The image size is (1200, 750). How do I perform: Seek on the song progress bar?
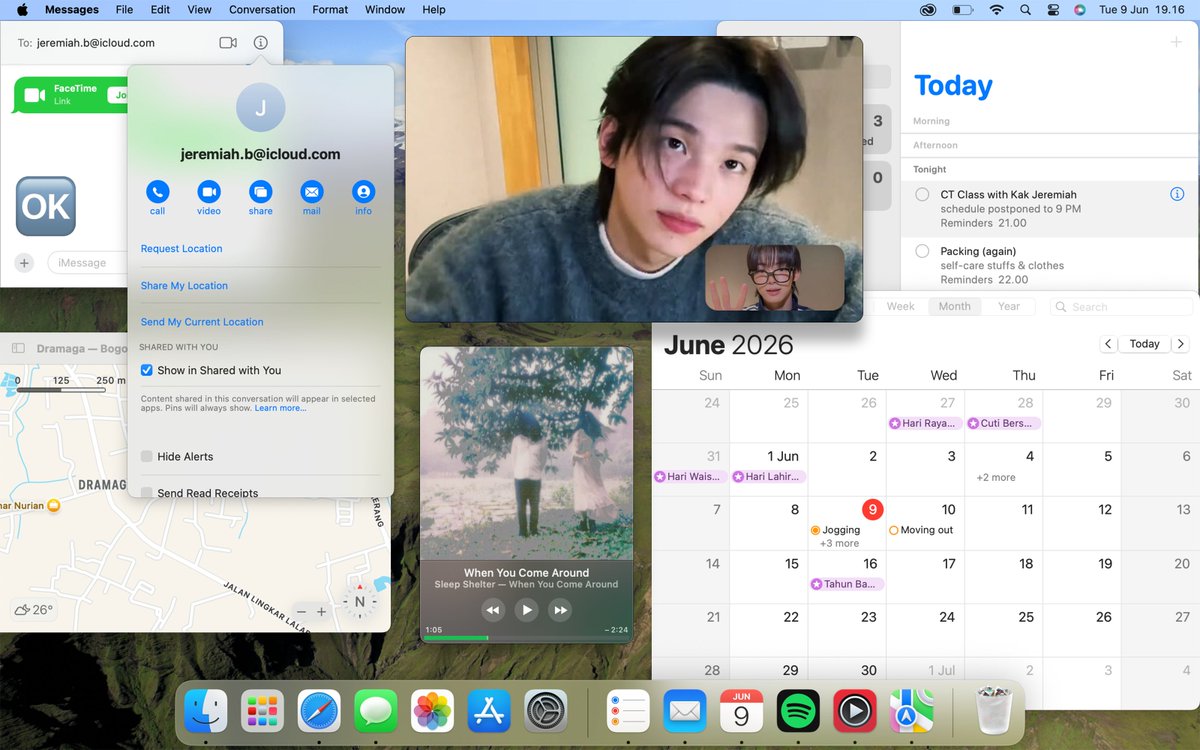pyautogui.click(x=526, y=638)
